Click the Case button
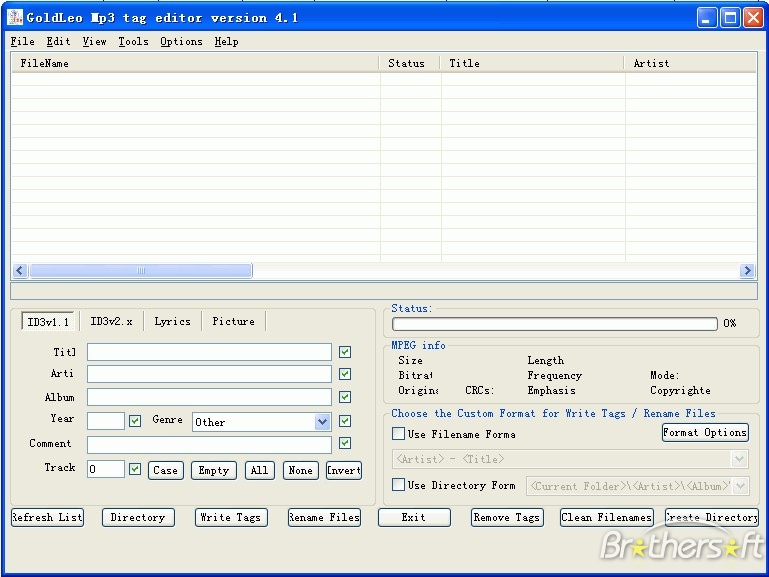Image resolution: width=769 pixels, height=577 pixels. [166, 470]
